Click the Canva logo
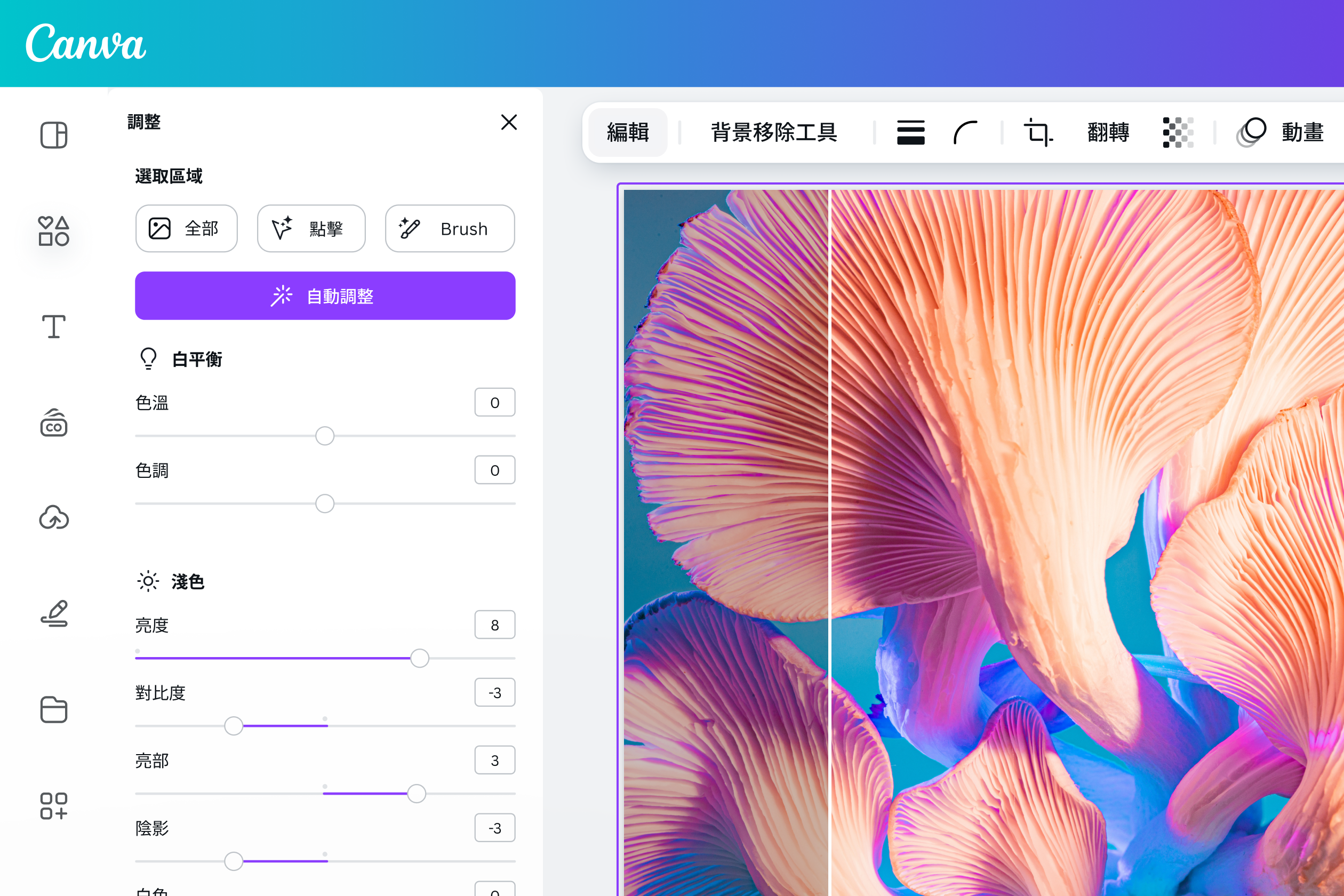 86,43
